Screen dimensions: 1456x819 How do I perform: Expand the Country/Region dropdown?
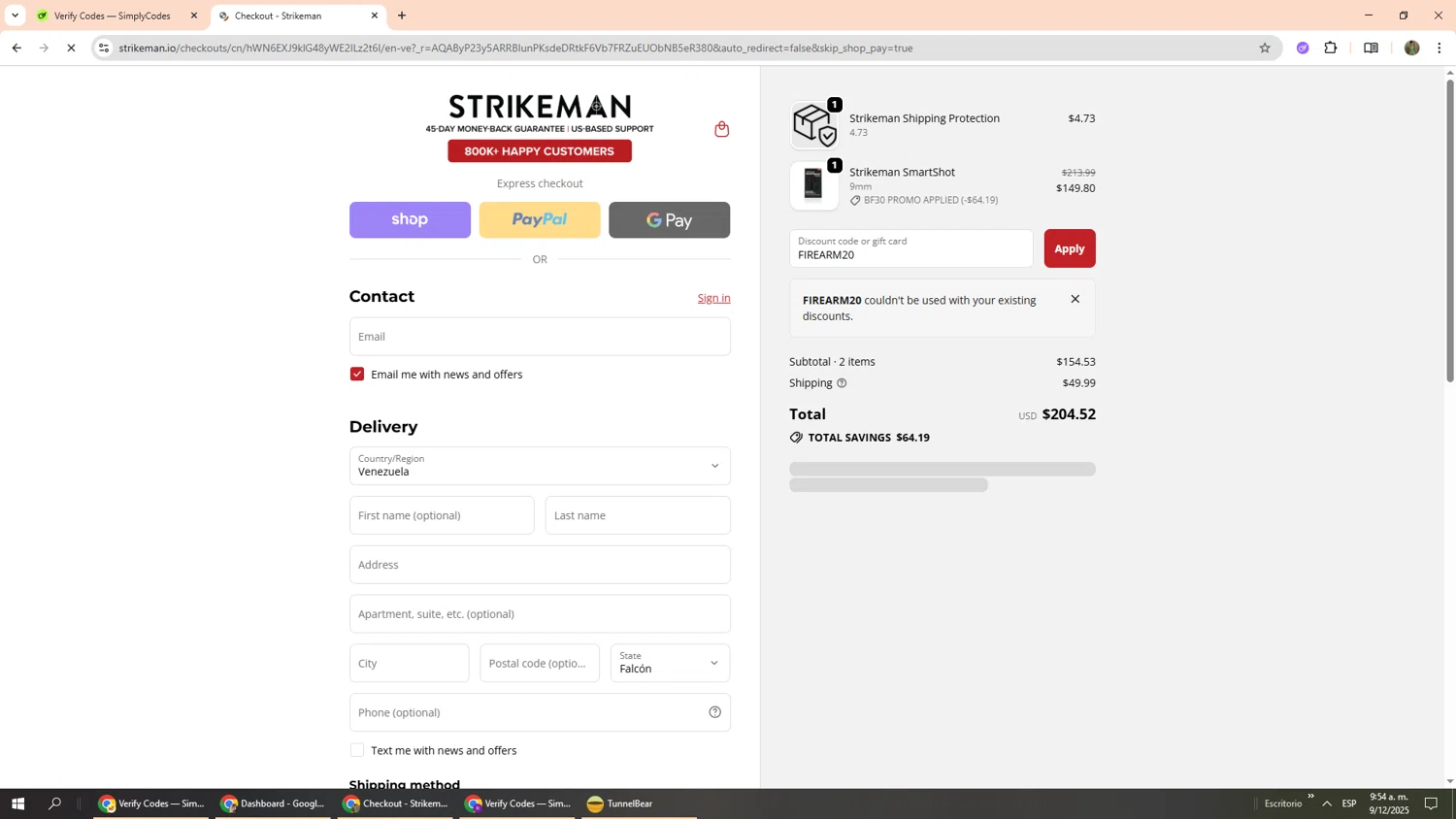[540, 466]
